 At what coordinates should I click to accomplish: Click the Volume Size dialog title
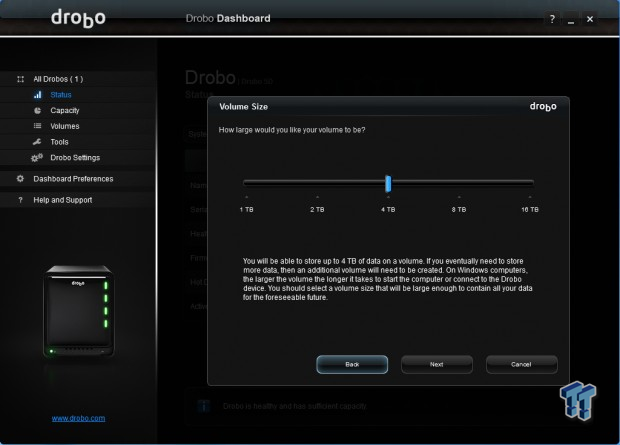(x=244, y=107)
